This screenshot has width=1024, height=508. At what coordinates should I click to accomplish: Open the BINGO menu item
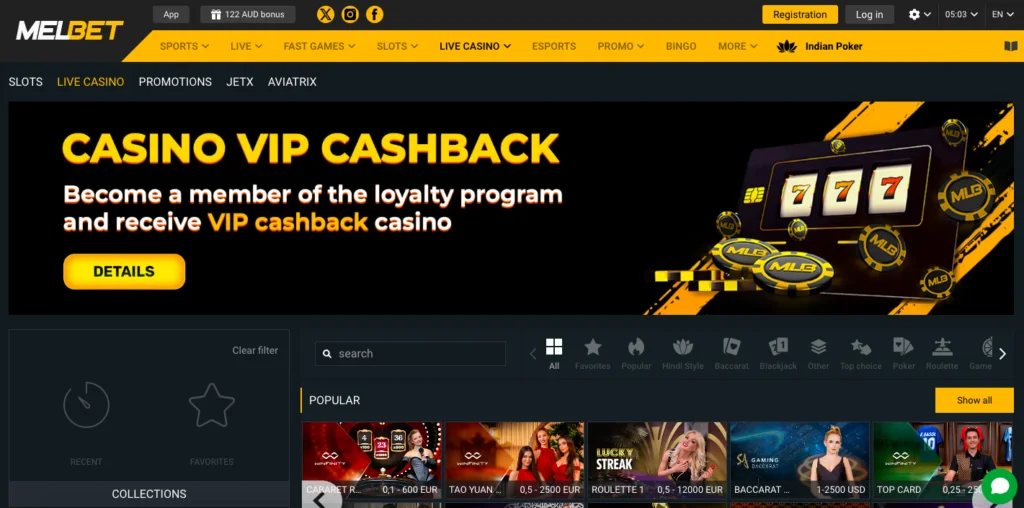click(681, 46)
